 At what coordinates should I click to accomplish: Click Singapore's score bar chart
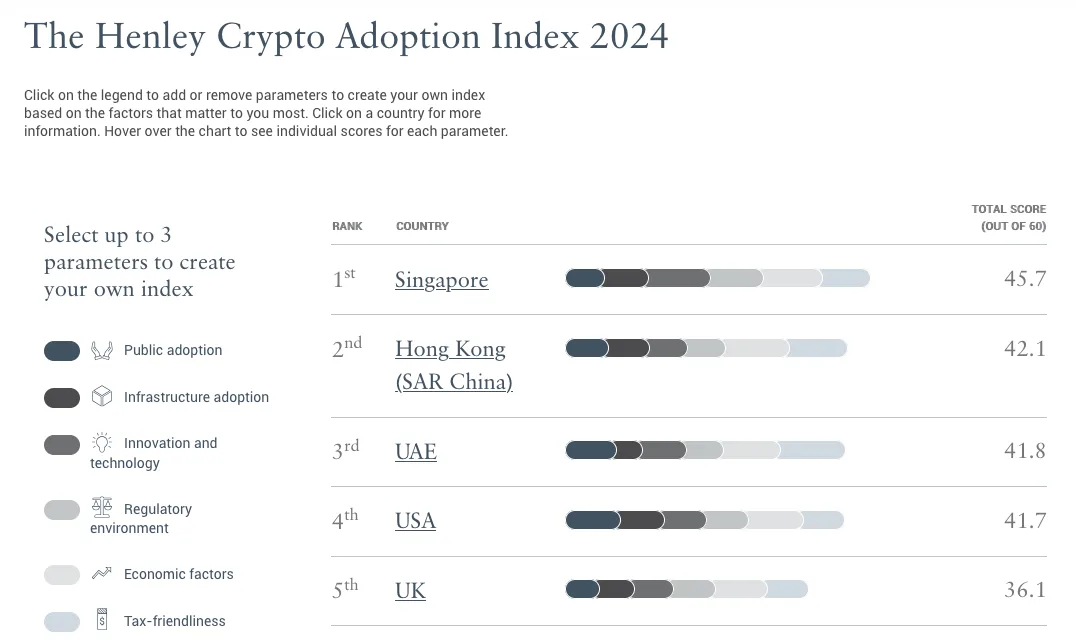tap(718, 278)
